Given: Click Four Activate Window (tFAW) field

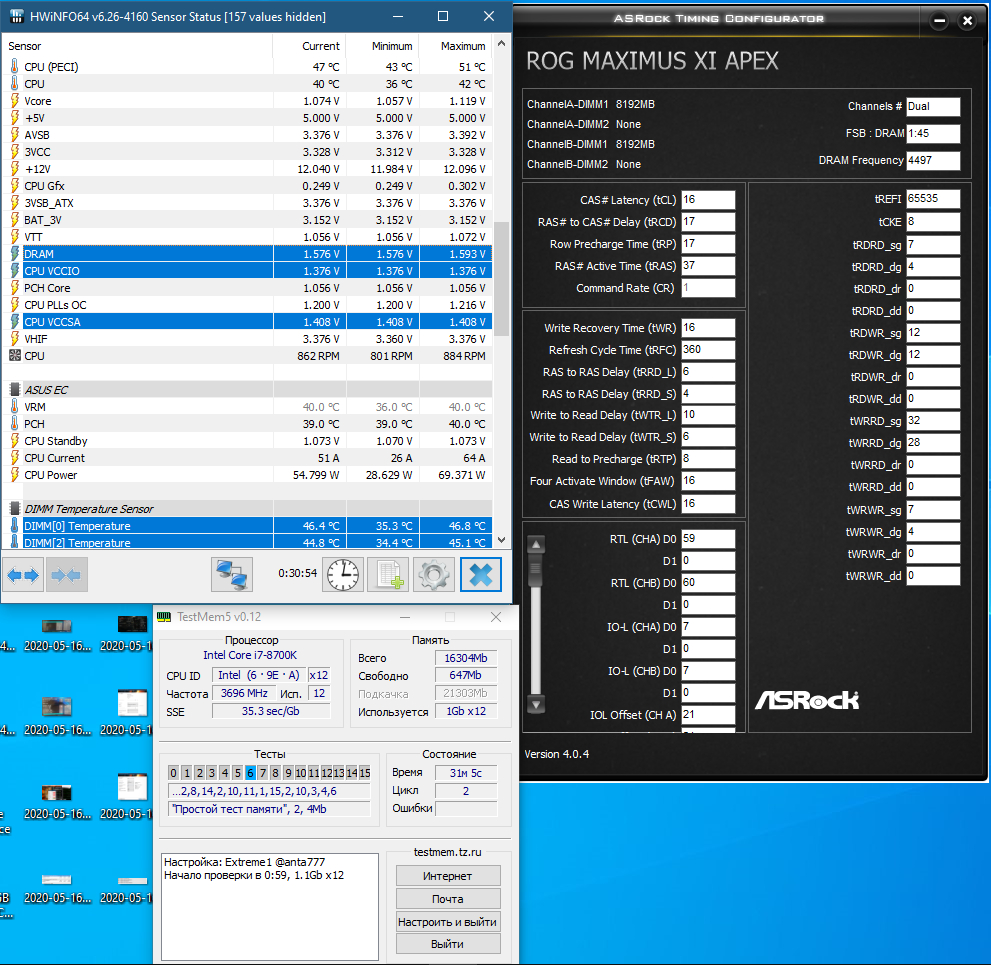Looking at the screenshot, I should (x=708, y=481).
